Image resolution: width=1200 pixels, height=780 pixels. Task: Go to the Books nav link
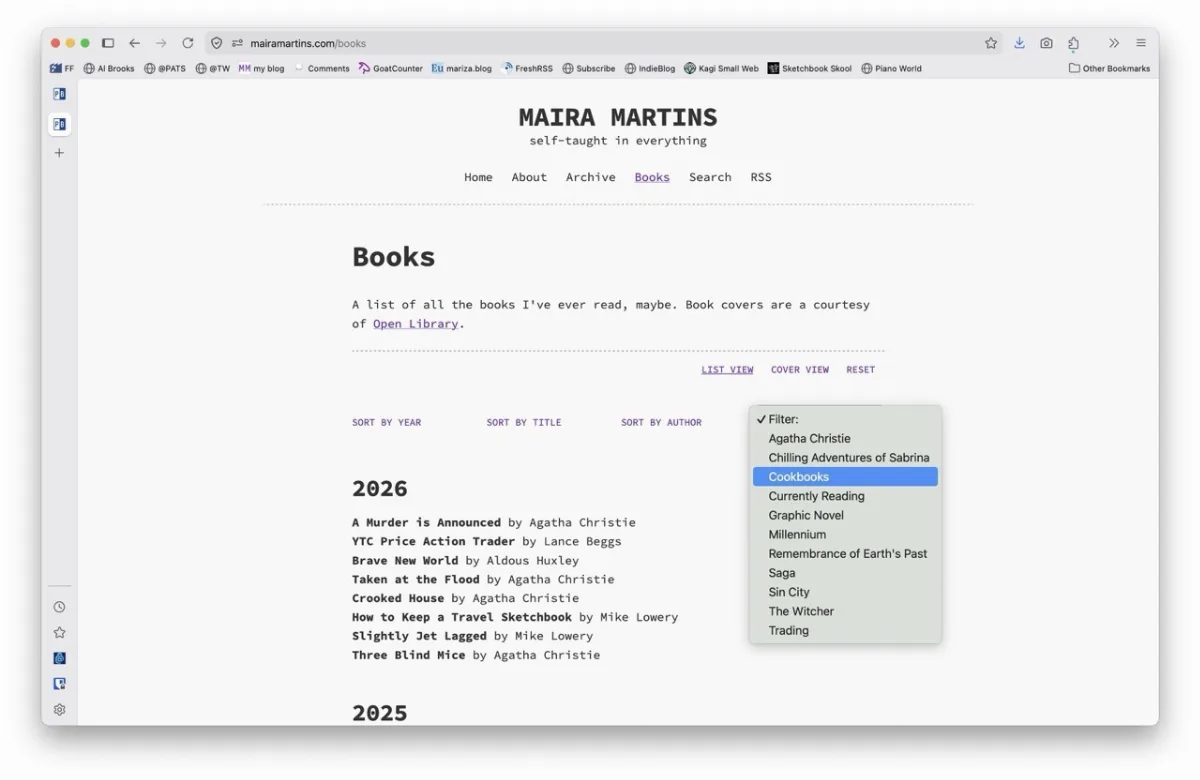pos(652,177)
